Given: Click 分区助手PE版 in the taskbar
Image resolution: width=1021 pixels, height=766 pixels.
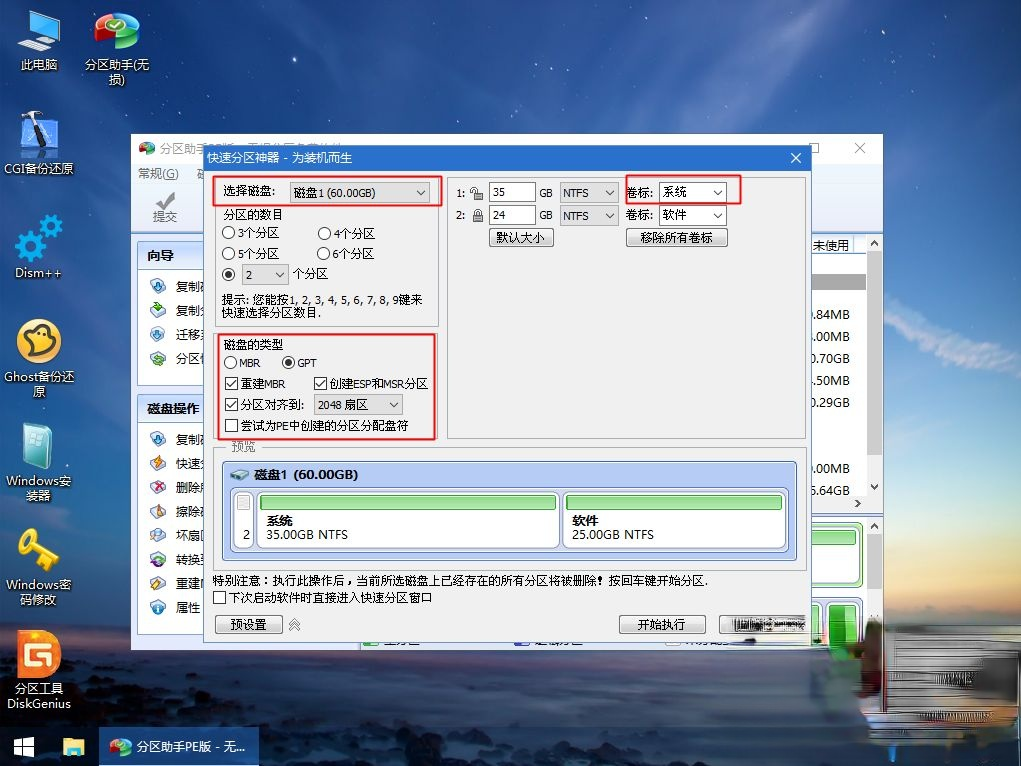Looking at the screenshot, I should point(178,747).
